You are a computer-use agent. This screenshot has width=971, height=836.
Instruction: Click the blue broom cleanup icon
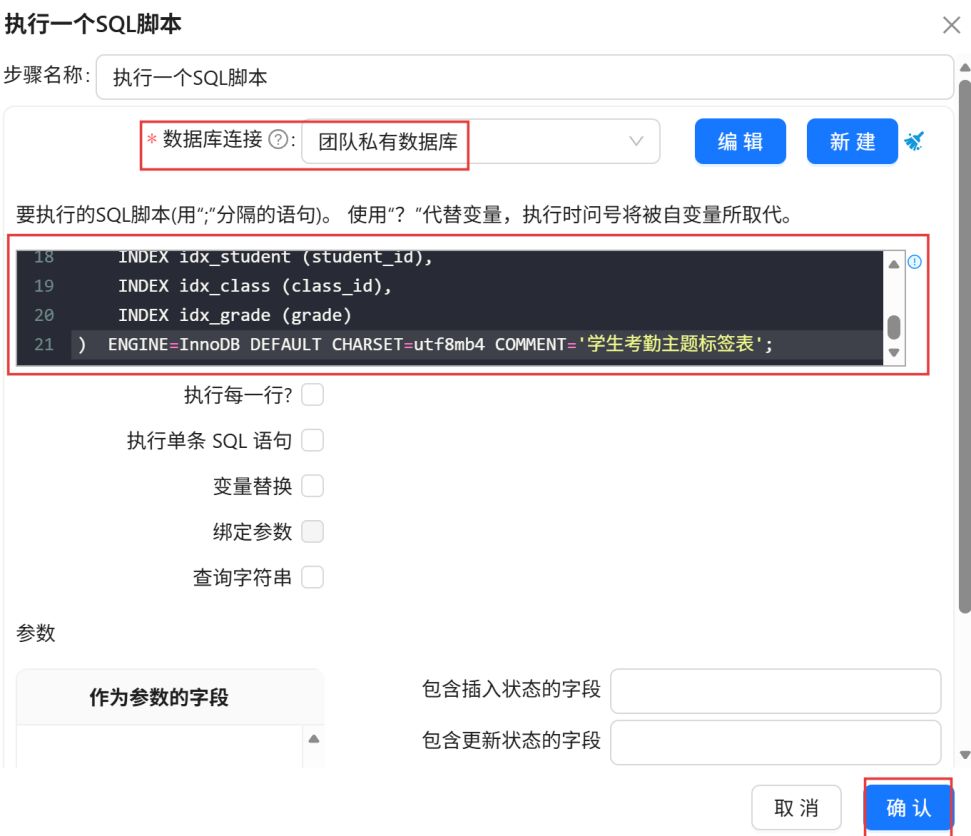point(914,141)
